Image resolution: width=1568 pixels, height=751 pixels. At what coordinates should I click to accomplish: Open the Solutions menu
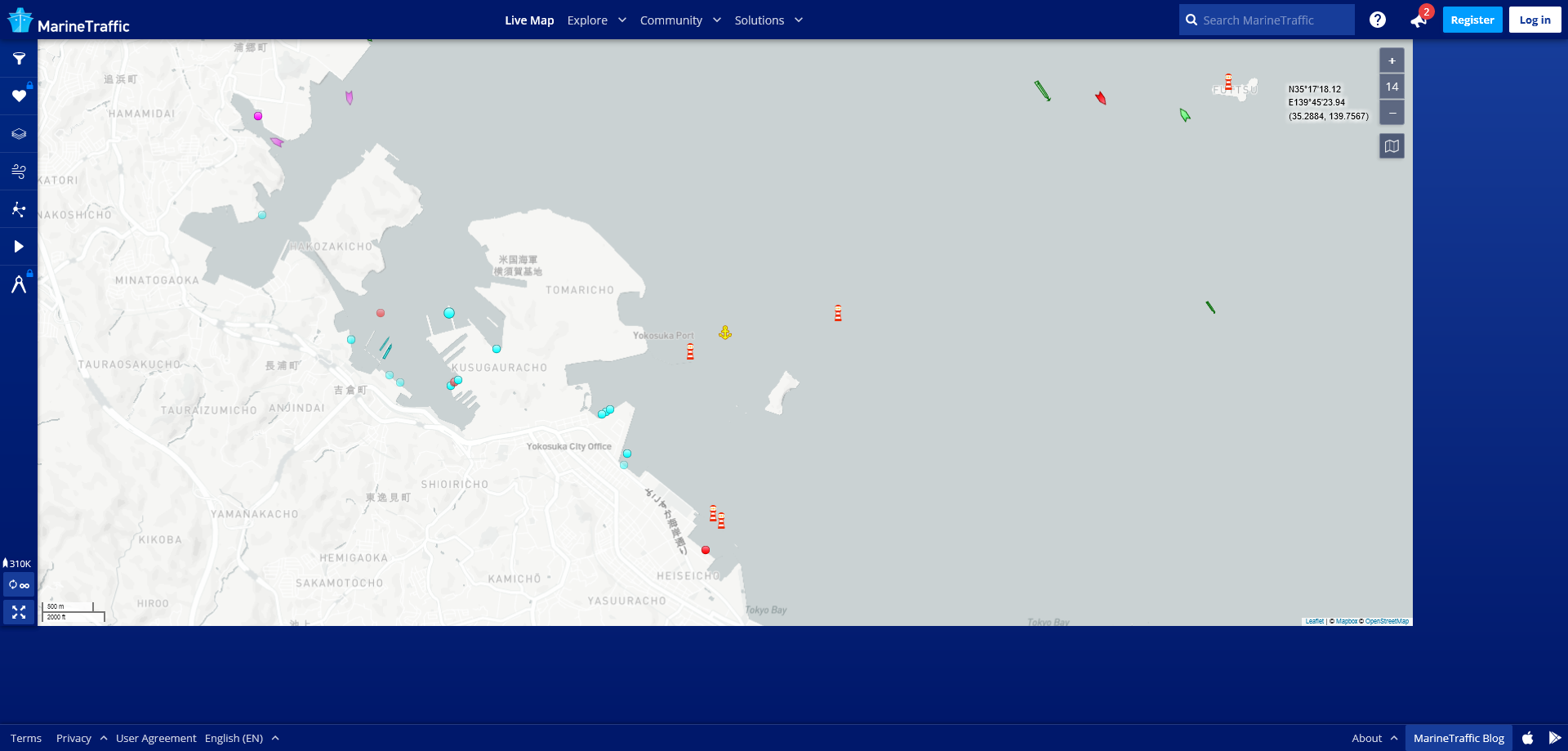click(x=759, y=20)
